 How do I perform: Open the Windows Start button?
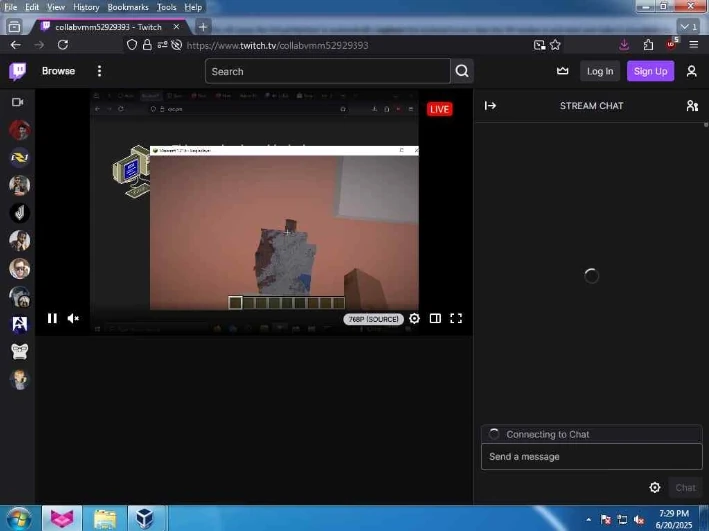click(x=19, y=518)
